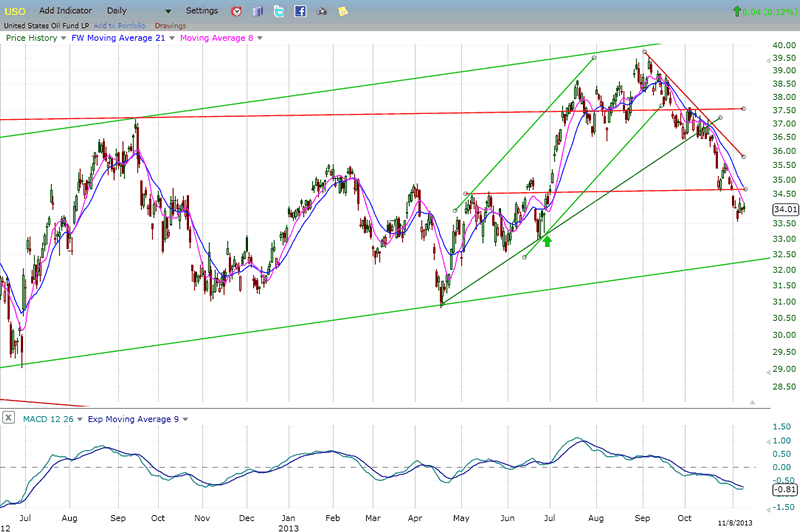Share chart on Facebook icon
The width and height of the screenshot is (800, 532).
(x=300, y=11)
